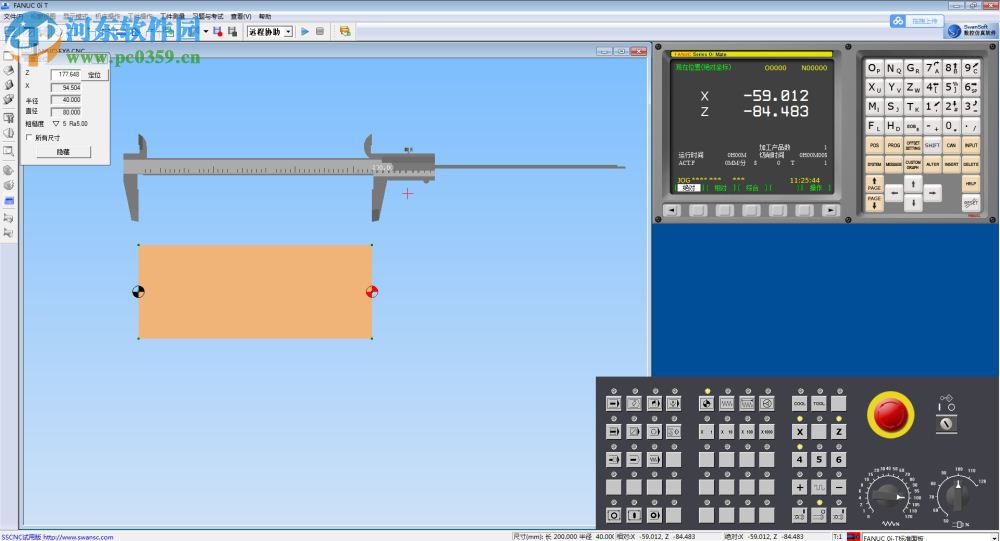Click the cursor up arrow key
Image resolution: width=1000 pixels, height=541 pixels.
913,184
